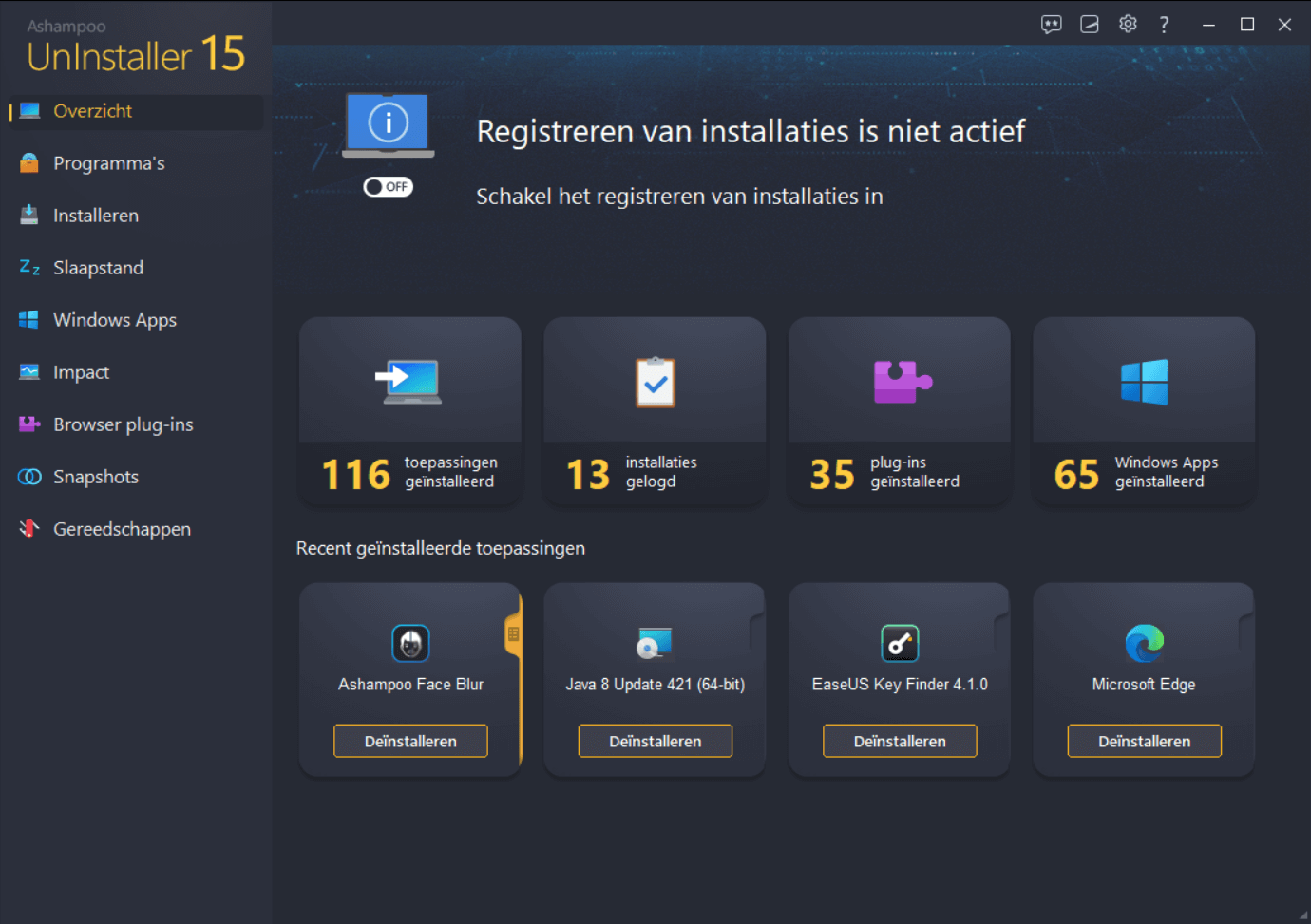Click the Windows Apps logo icon in sidebar

pos(29,320)
